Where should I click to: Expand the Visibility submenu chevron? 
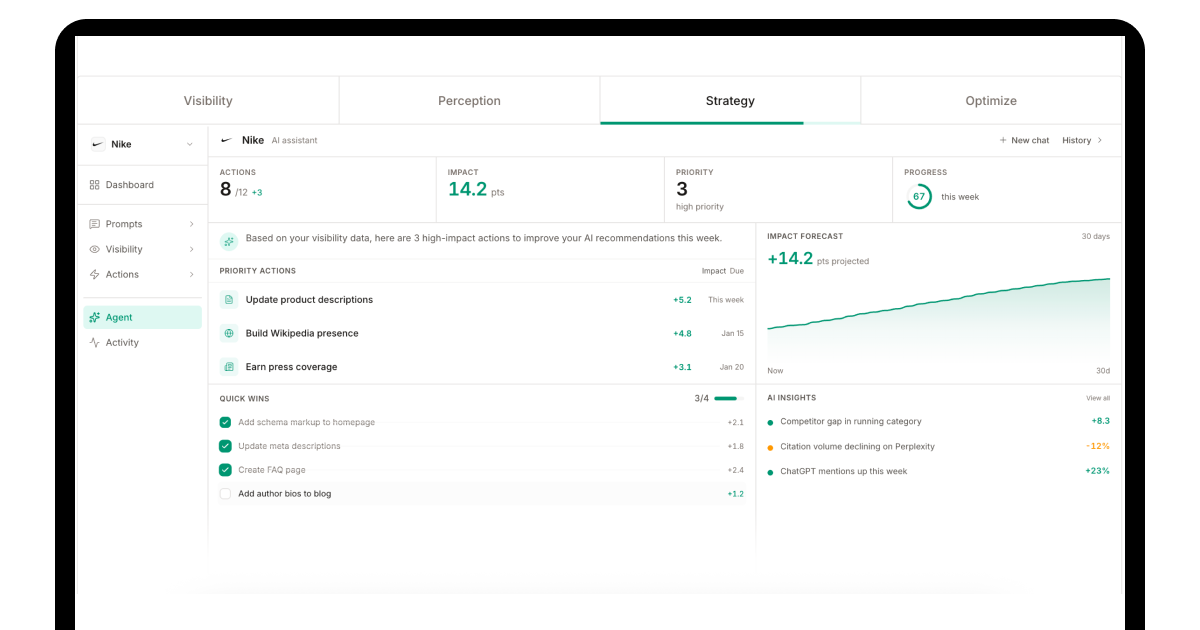click(191, 249)
